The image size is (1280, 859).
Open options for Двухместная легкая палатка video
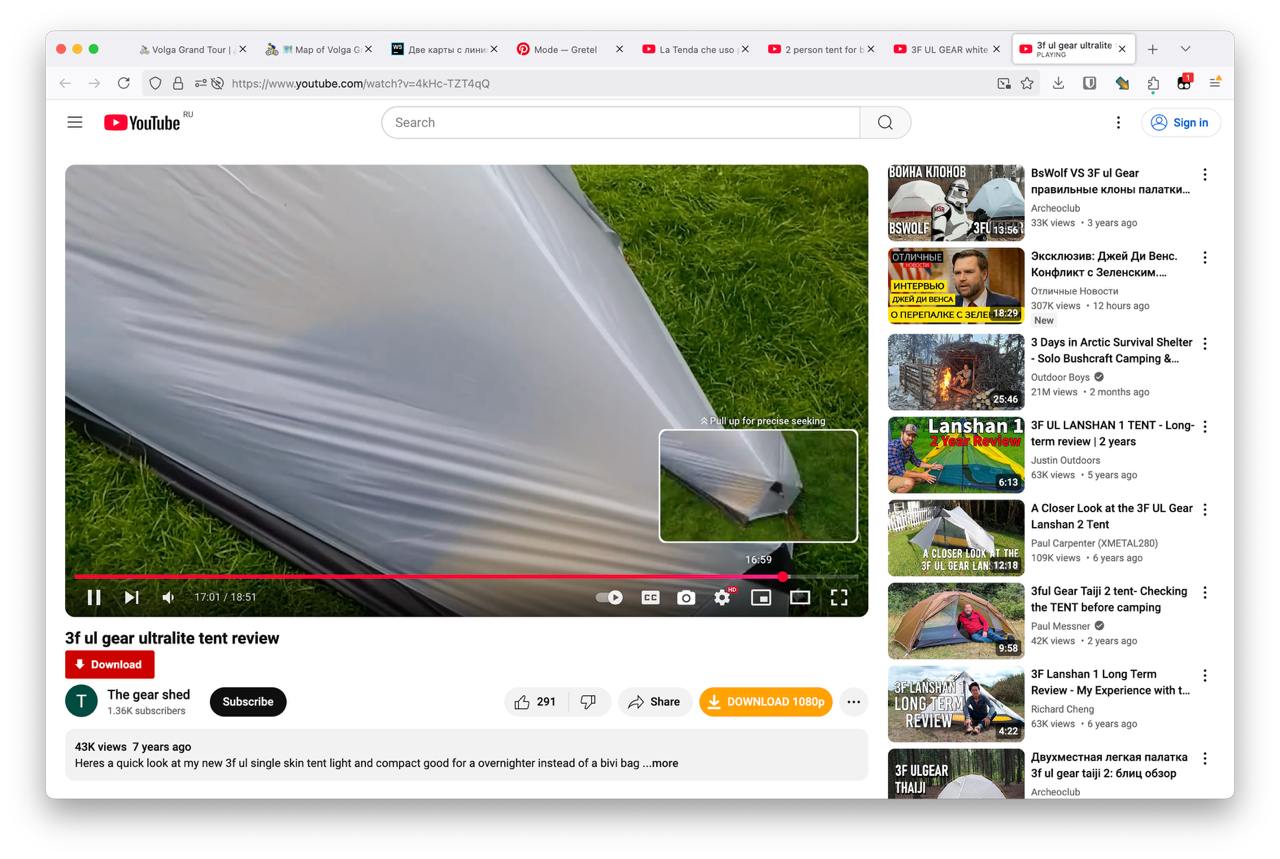tap(1205, 759)
